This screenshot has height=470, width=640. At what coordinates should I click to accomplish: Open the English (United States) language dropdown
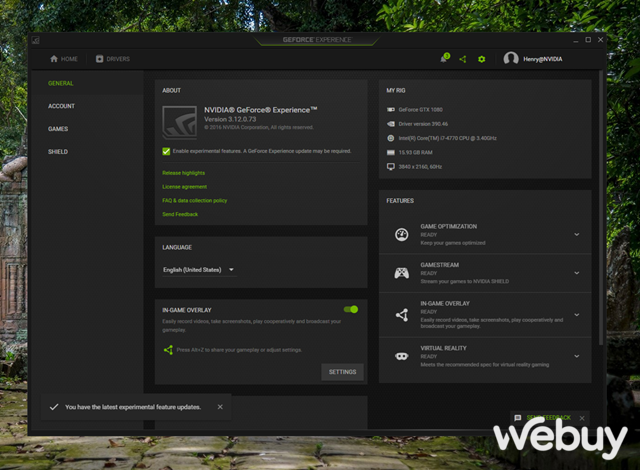(x=199, y=270)
